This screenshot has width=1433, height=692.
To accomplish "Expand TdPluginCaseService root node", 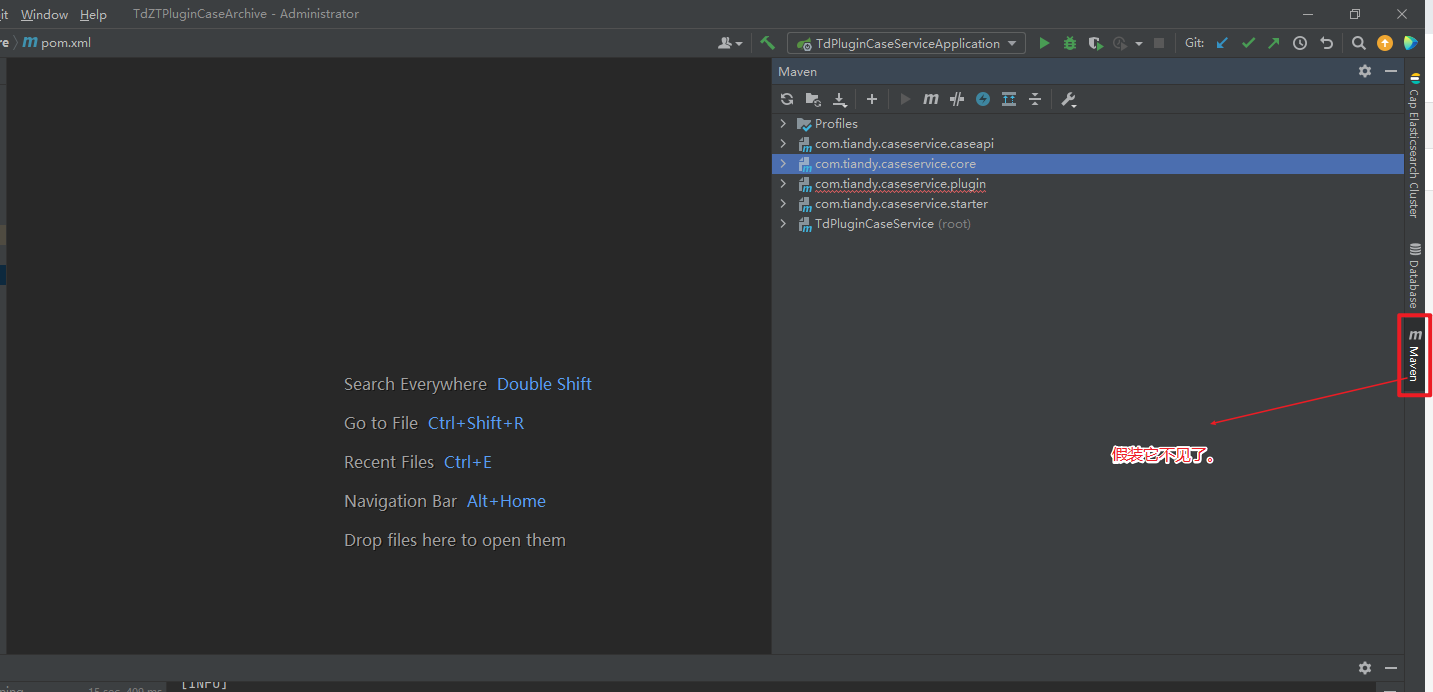I will tap(783, 223).
